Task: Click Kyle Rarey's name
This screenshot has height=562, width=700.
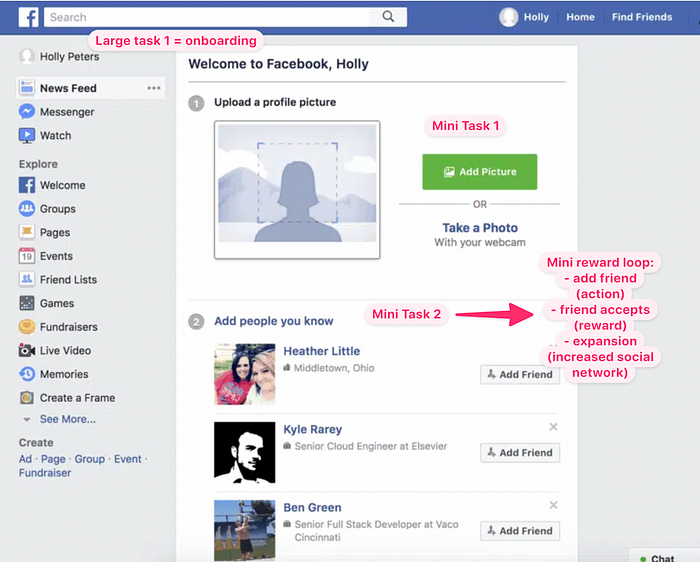Action: (x=312, y=429)
